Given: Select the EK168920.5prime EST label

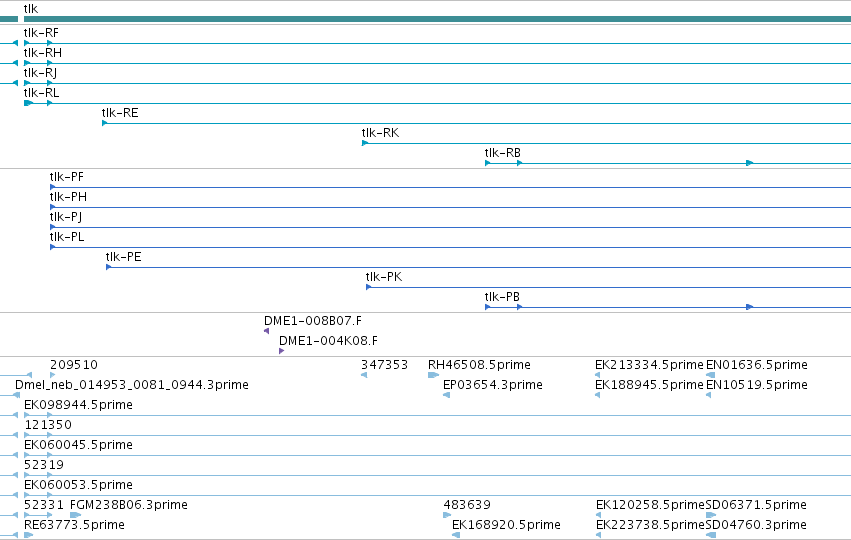Looking at the screenshot, I should click(x=506, y=525).
